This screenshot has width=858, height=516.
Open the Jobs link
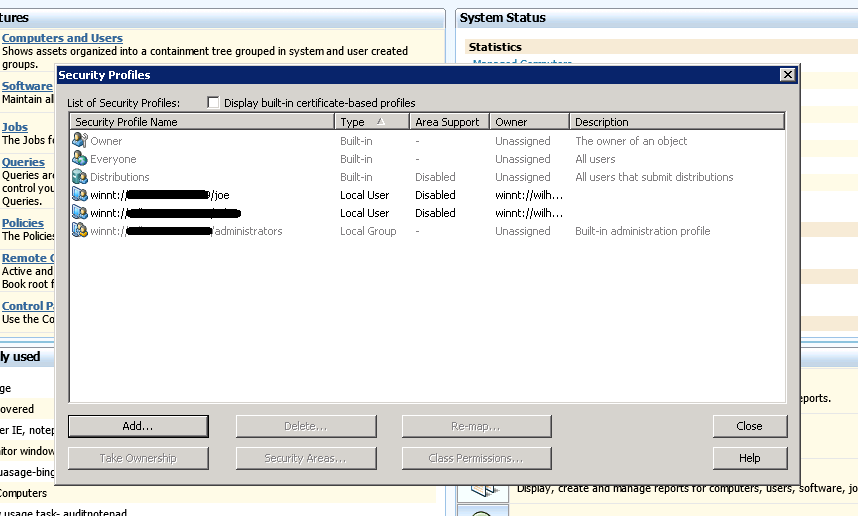pos(15,127)
